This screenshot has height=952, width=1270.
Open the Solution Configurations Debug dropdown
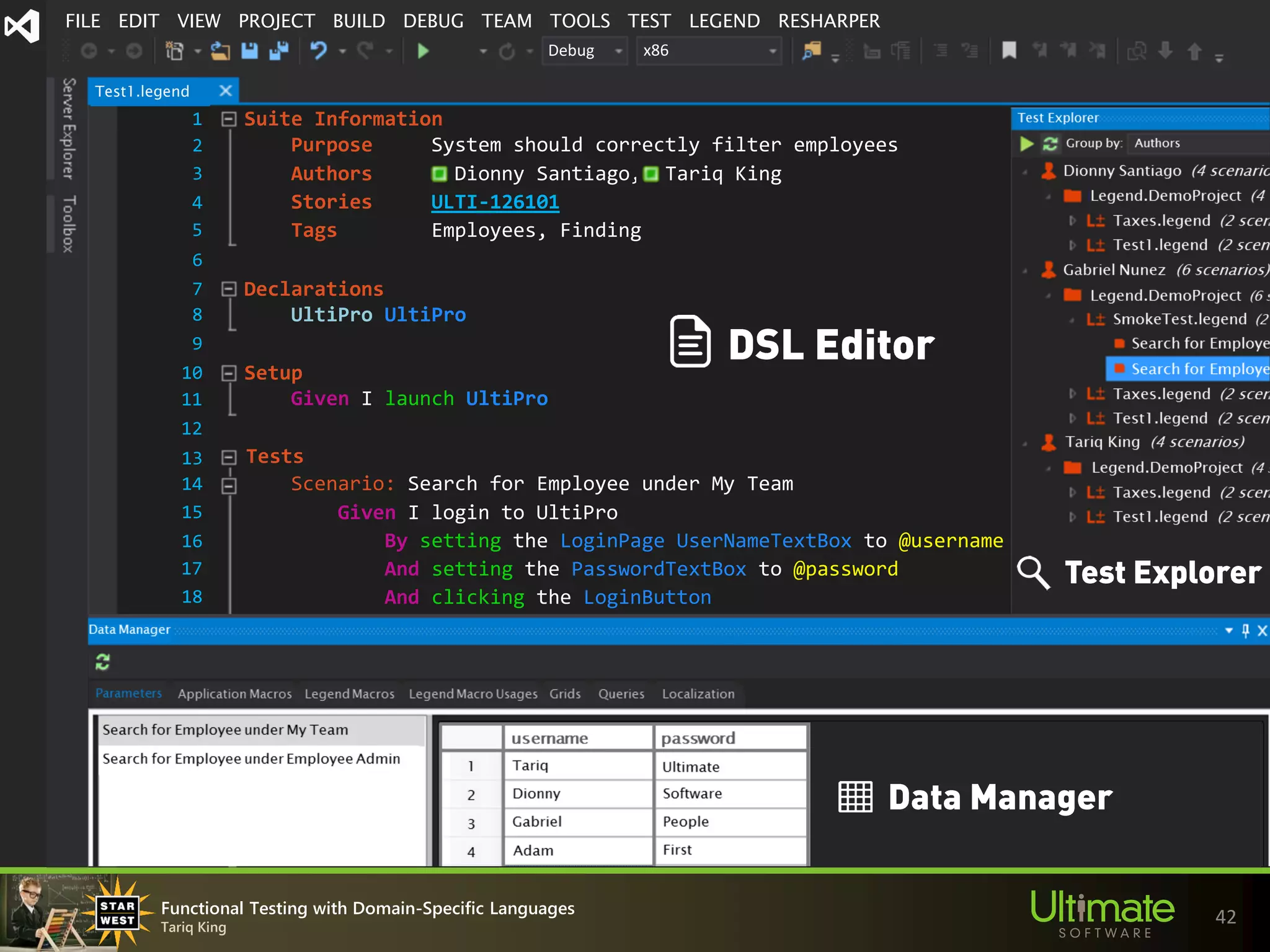click(585, 51)
